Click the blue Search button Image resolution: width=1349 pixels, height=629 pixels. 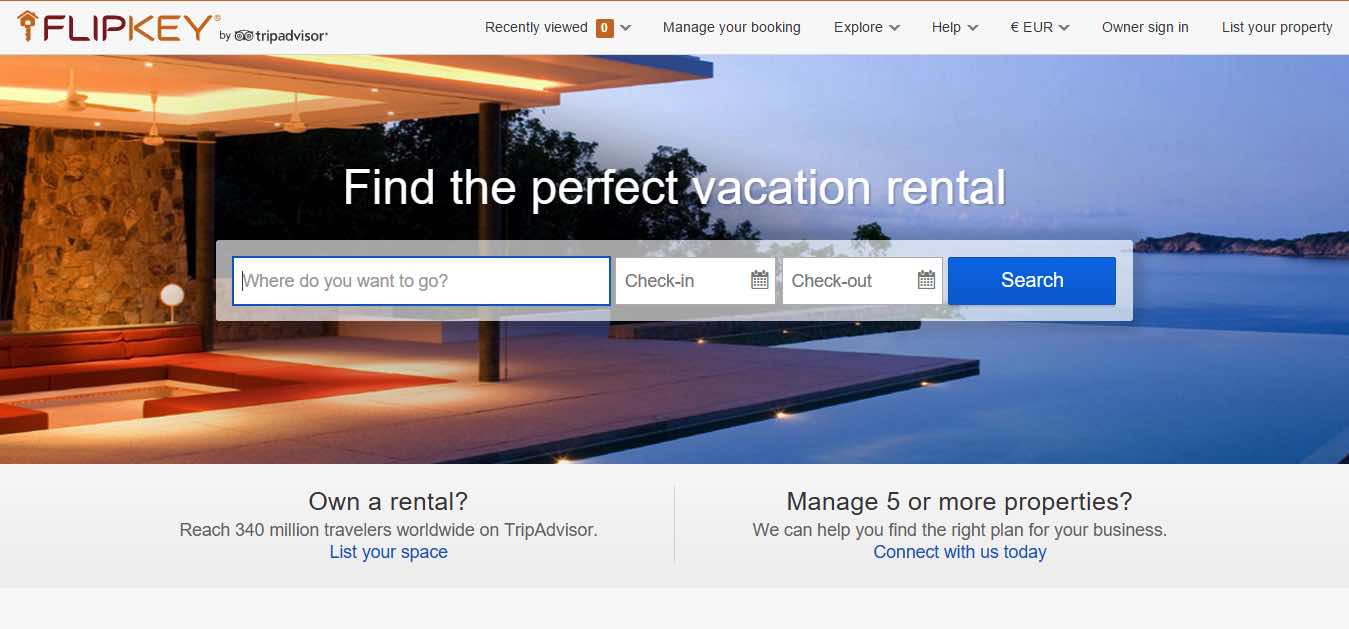[x=1032, y=280]
